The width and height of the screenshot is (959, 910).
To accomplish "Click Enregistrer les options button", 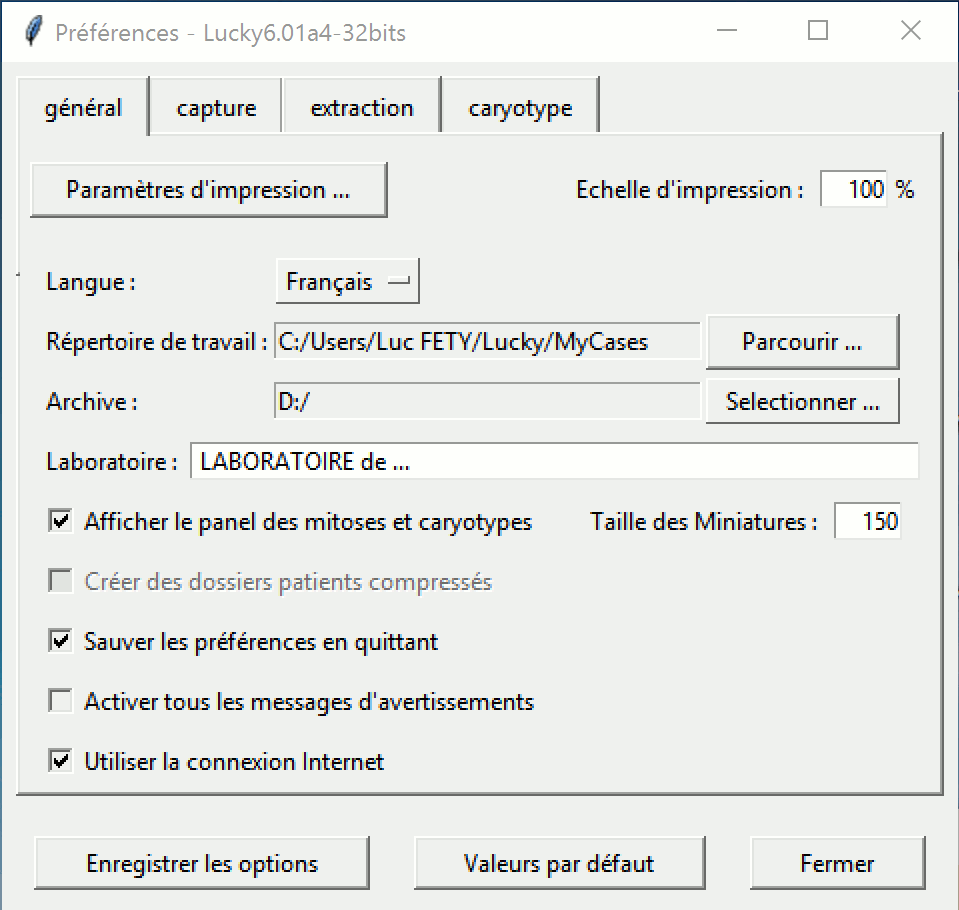I will click(202, 863).
